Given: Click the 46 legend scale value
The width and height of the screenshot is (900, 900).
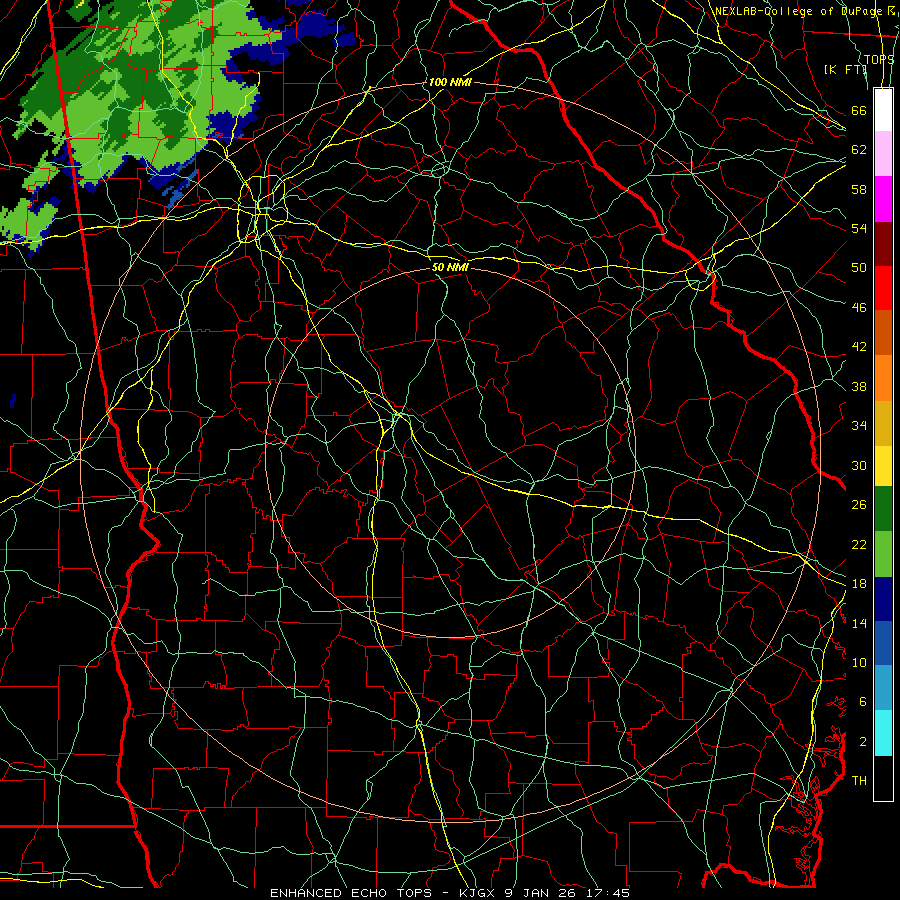Looking at the screenshot, I should (x=859, y=308).
